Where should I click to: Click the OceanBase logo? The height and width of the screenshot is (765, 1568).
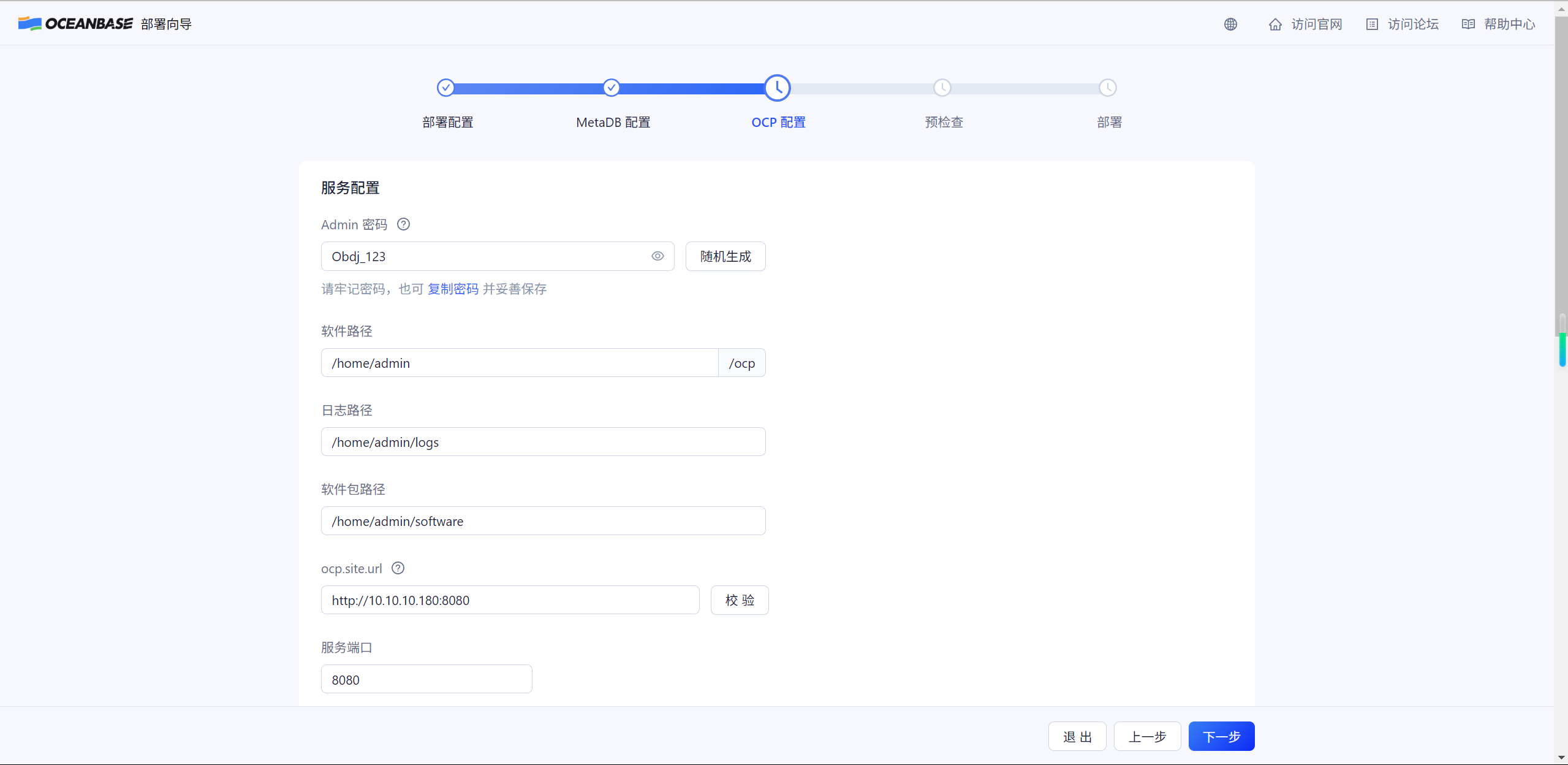tap(75, 24)
